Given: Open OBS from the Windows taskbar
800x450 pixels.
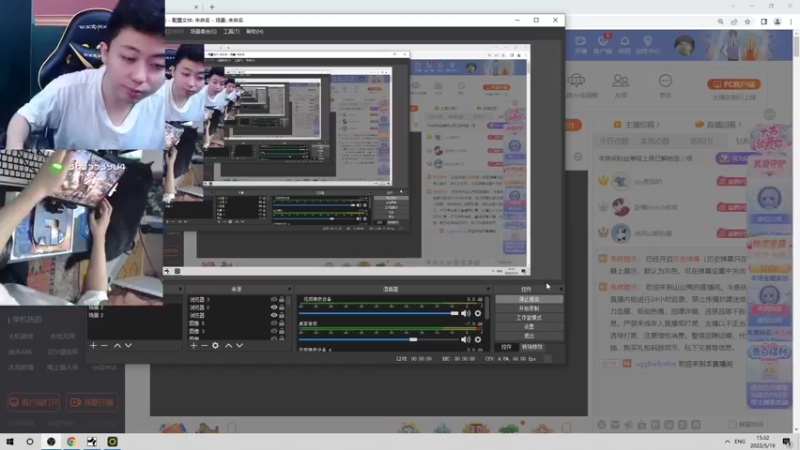Looking at the screenshot, I should point(51,441).
